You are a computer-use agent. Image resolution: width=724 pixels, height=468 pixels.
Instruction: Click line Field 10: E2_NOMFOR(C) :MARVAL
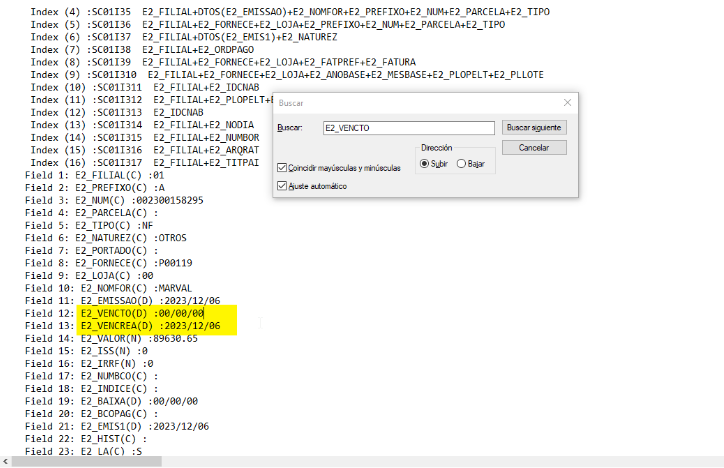coord(109,288)
